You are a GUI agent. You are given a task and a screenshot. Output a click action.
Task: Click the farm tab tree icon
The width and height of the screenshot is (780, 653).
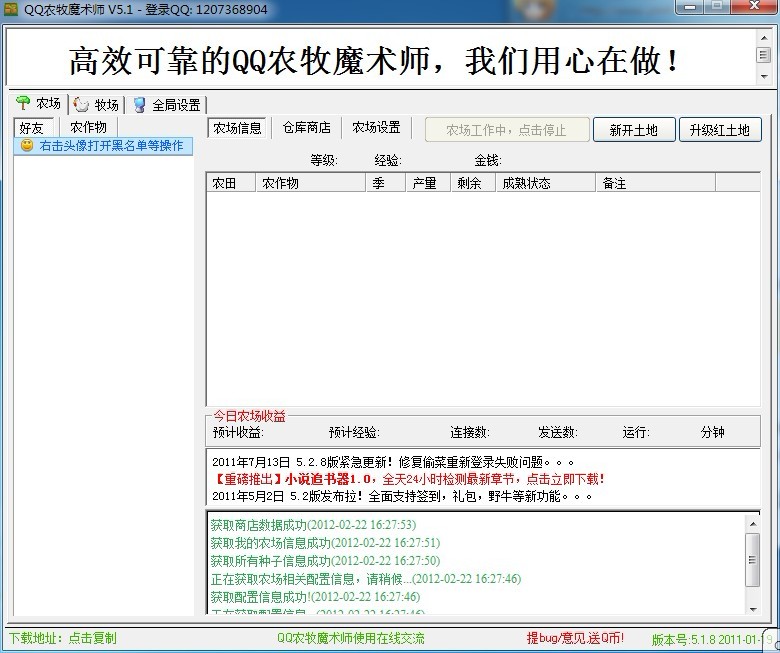[x=23, y=104]
